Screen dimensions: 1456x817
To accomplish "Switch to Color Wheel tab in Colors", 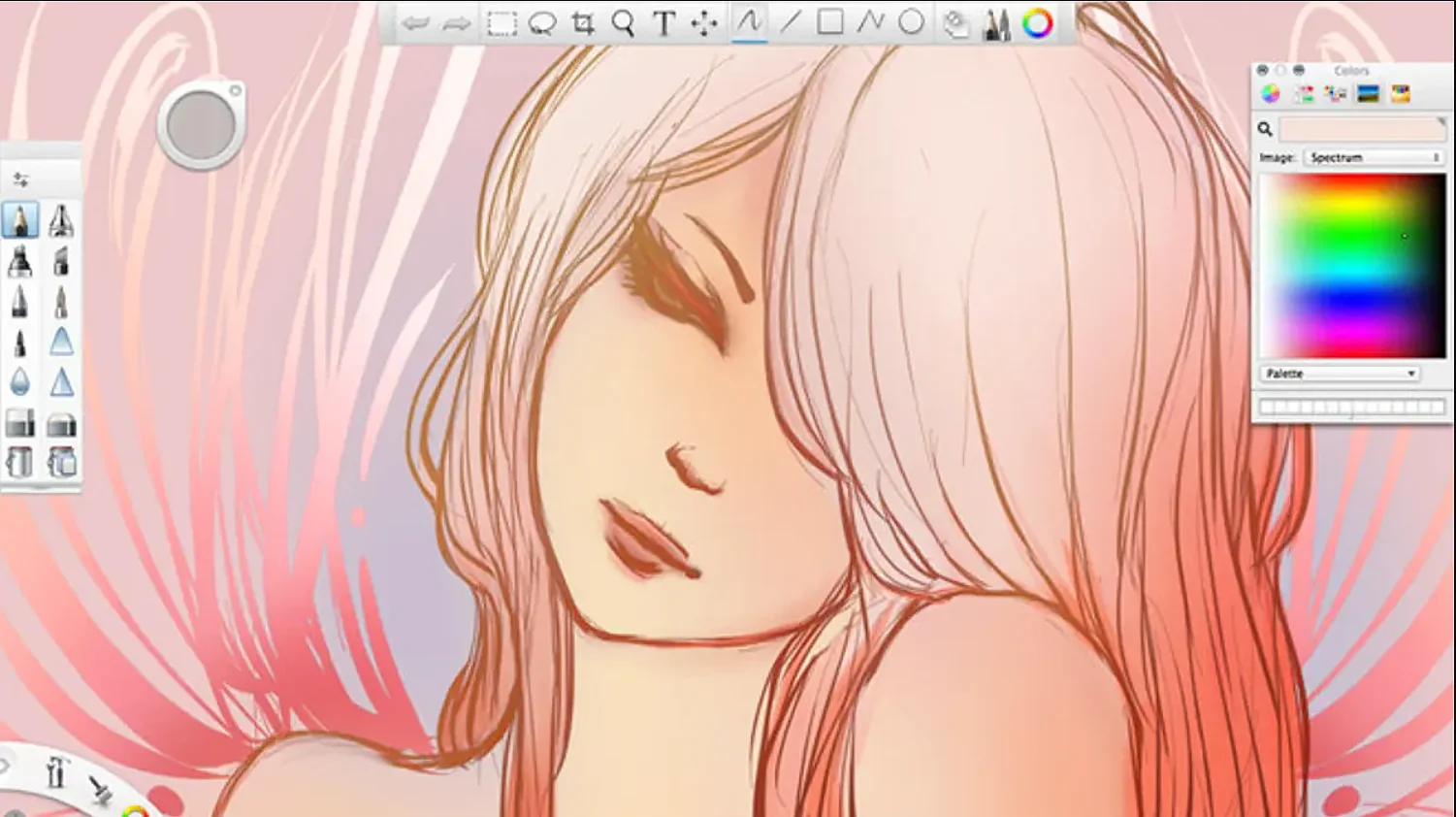I will pyautogui.click(x=1270, y=94).
